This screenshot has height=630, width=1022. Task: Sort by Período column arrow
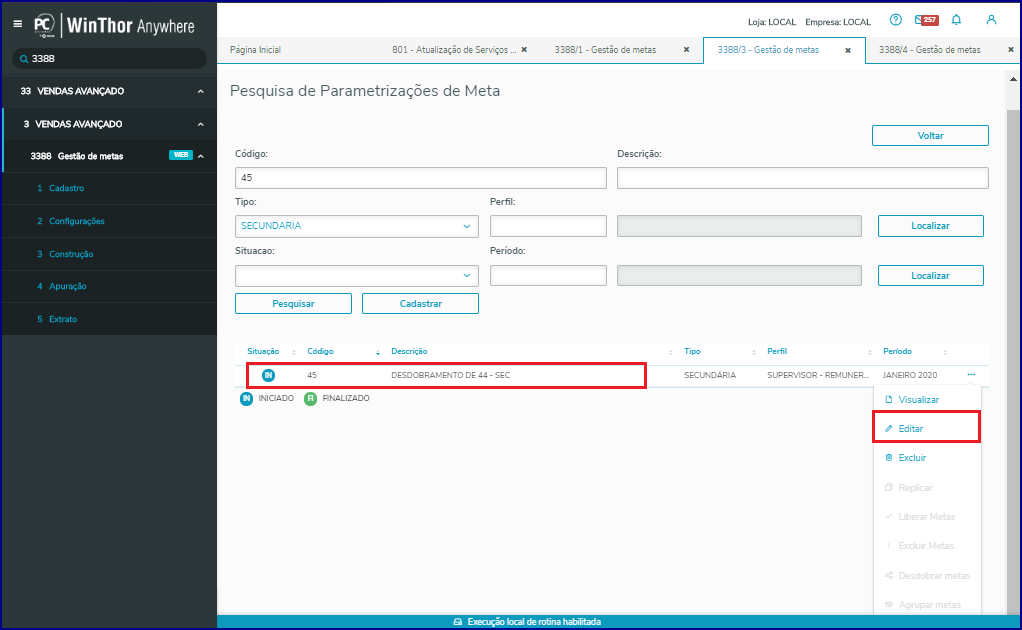click(x=944, y=352)
